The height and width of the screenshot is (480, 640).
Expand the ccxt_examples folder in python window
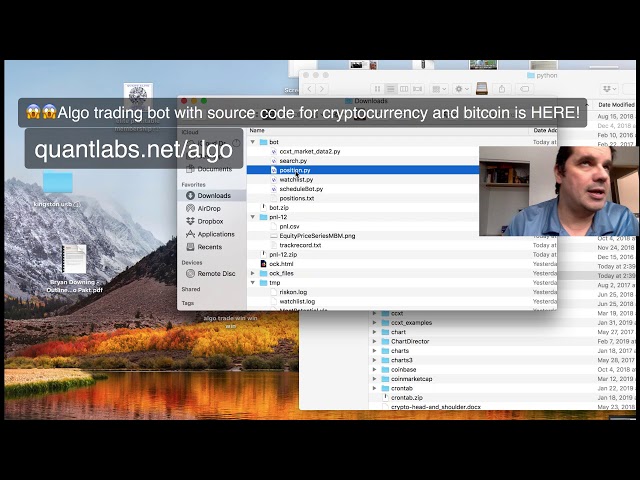coord(374,322)
